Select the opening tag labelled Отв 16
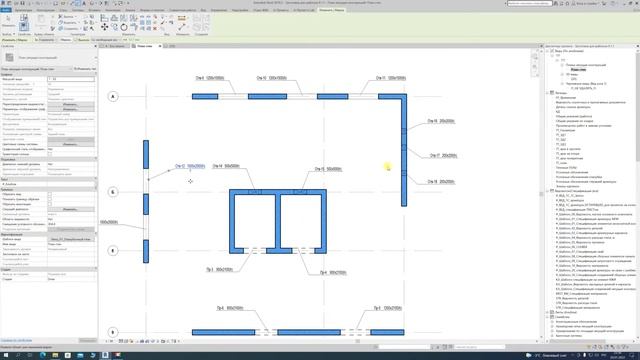The image size is (640, 360). (441, 121)
